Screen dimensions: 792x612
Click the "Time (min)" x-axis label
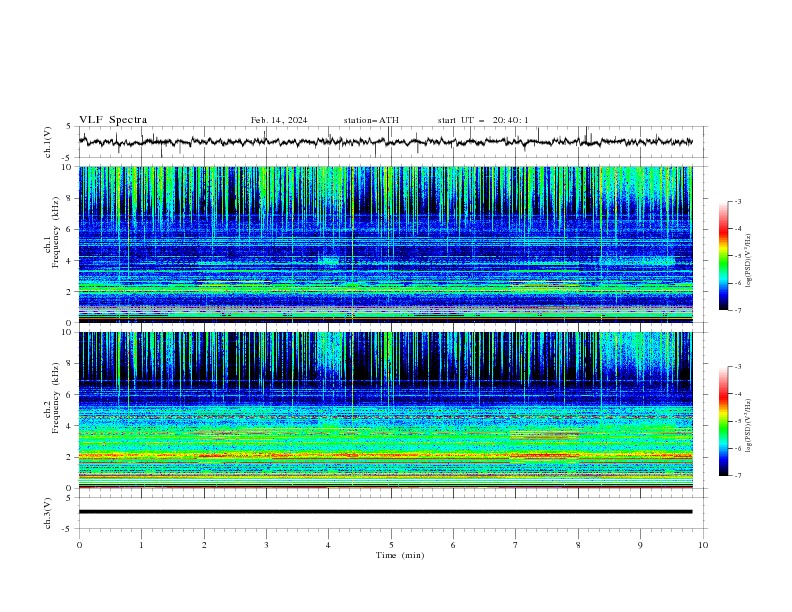400,555
